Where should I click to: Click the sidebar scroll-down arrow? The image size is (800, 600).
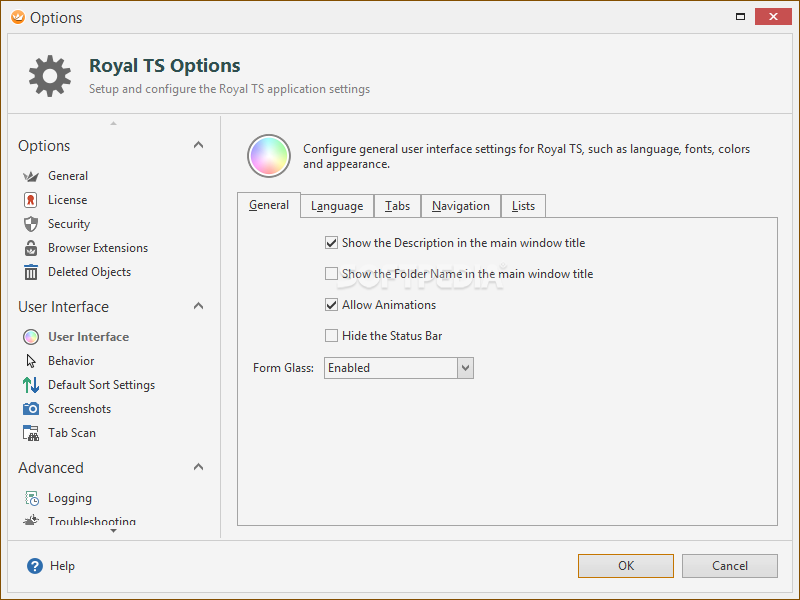click(113, 531)
